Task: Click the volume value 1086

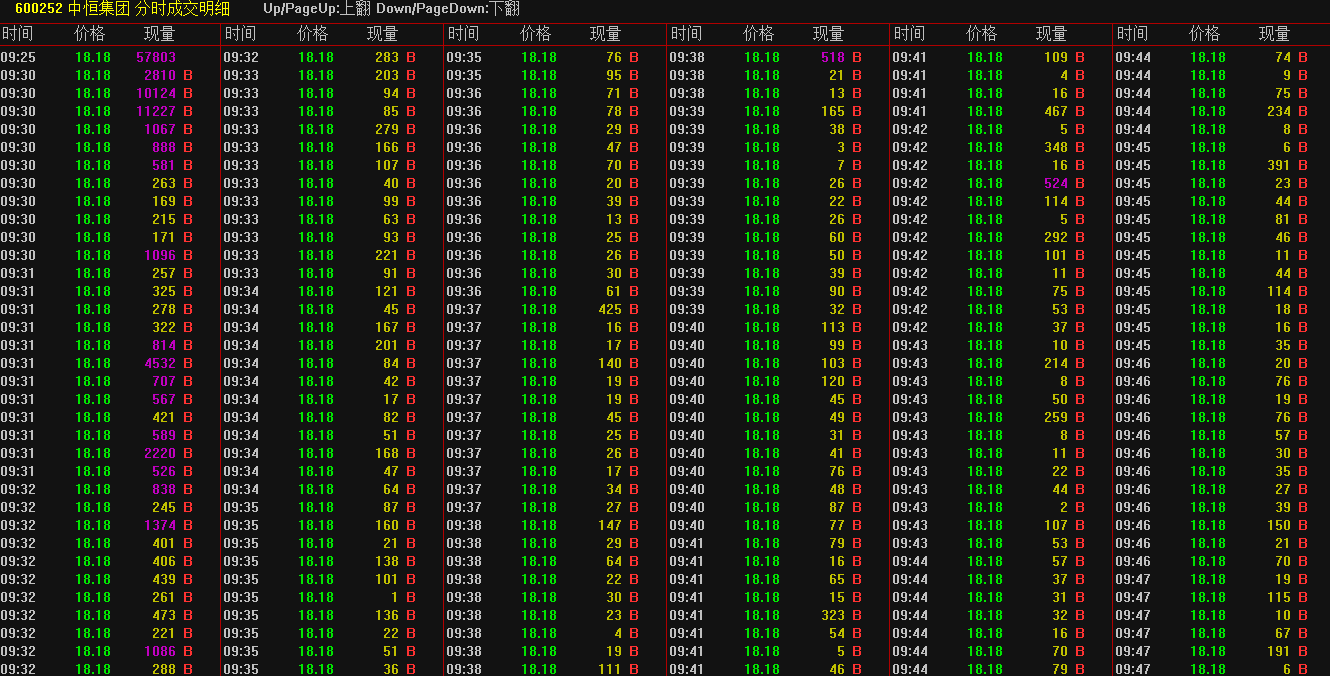Action: click(x=160, y=651)
